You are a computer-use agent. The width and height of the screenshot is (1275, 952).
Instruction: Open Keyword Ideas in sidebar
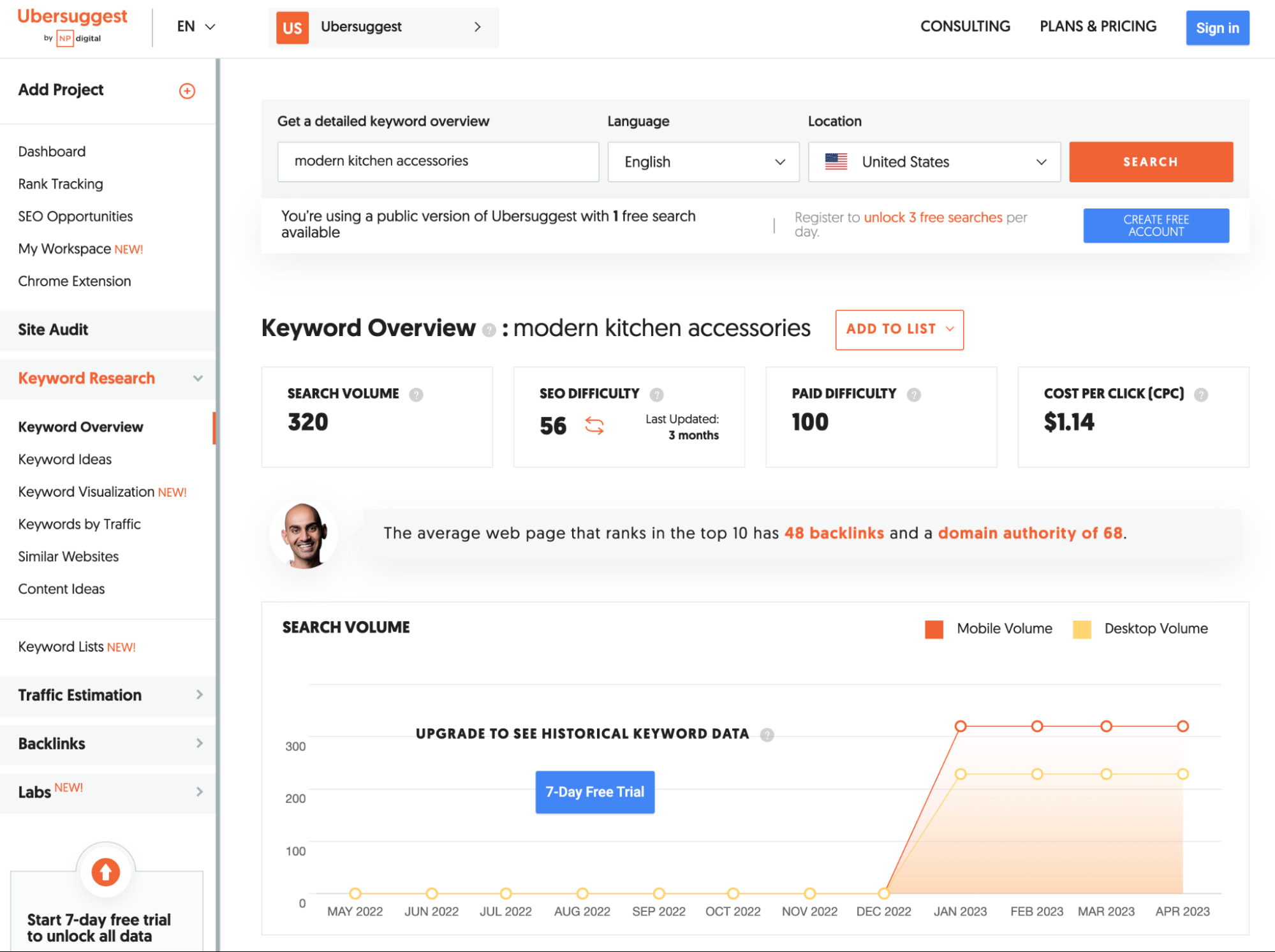65,459
